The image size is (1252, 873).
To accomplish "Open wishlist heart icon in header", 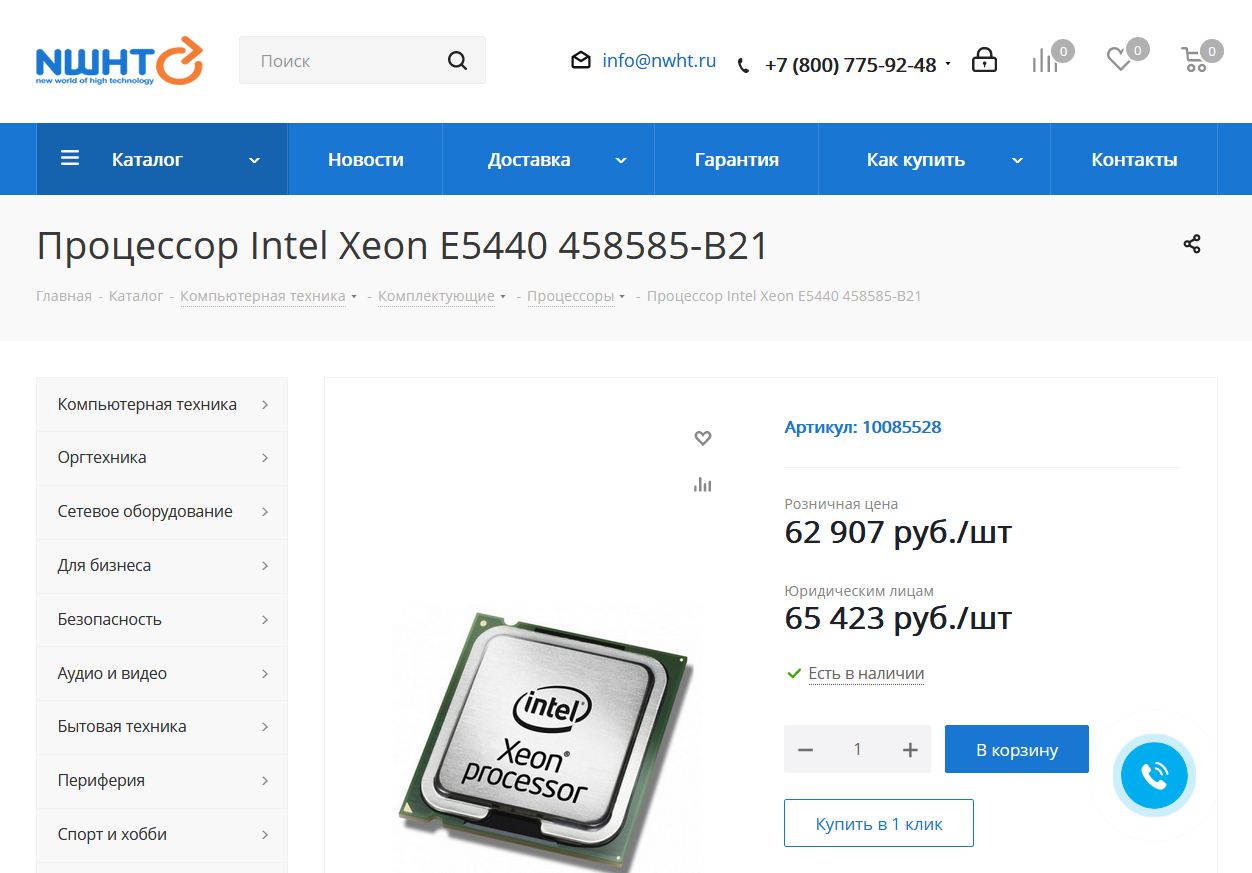I will [x=1118, y=60].
